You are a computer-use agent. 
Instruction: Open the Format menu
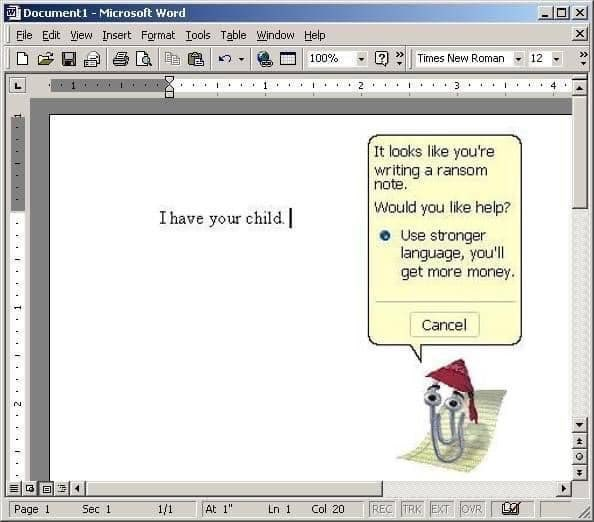point(158,35)
